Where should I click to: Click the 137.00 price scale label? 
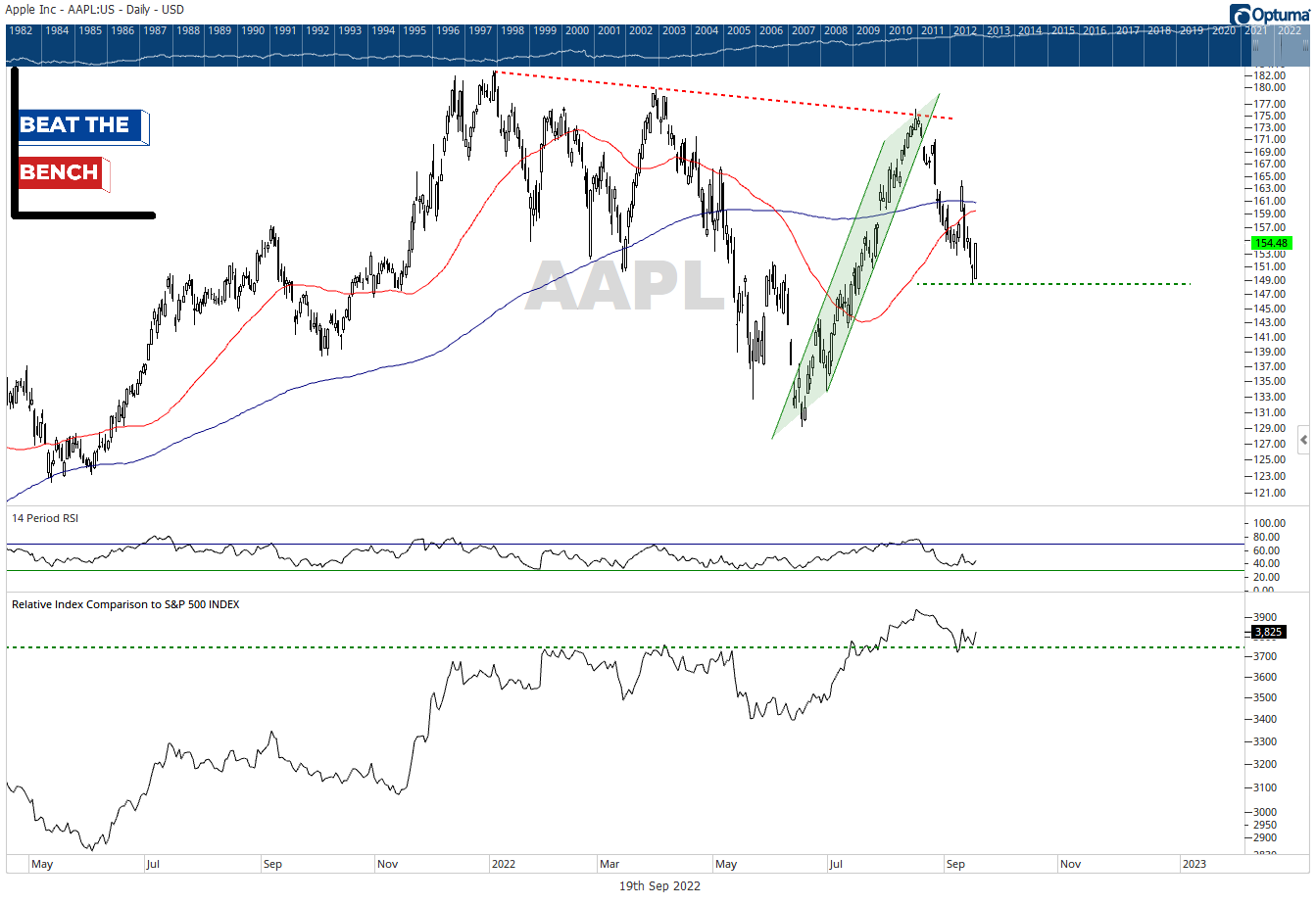pyautogui.click(x=1269, y=366)
